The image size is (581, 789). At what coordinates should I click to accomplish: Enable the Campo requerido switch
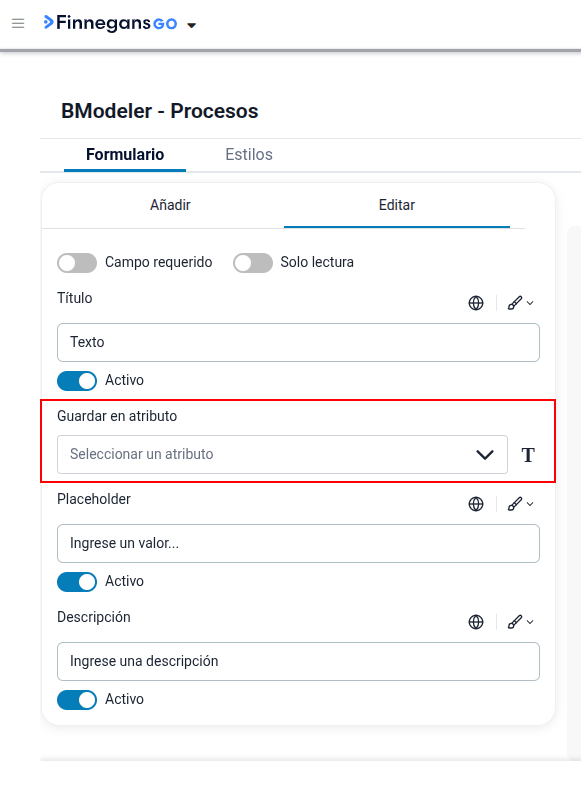point(77,263)
